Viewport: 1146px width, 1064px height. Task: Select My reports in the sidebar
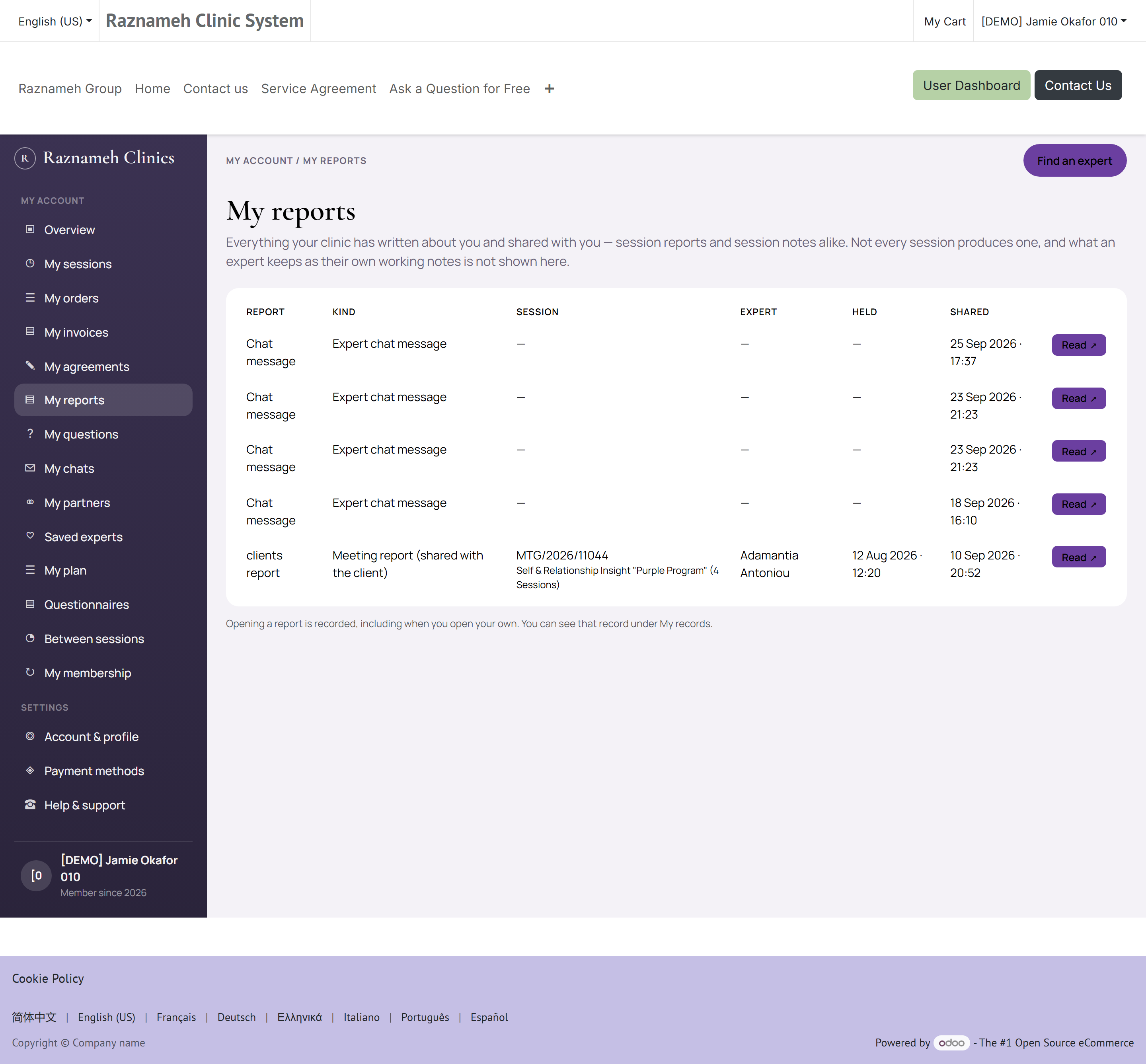[104, 400]
